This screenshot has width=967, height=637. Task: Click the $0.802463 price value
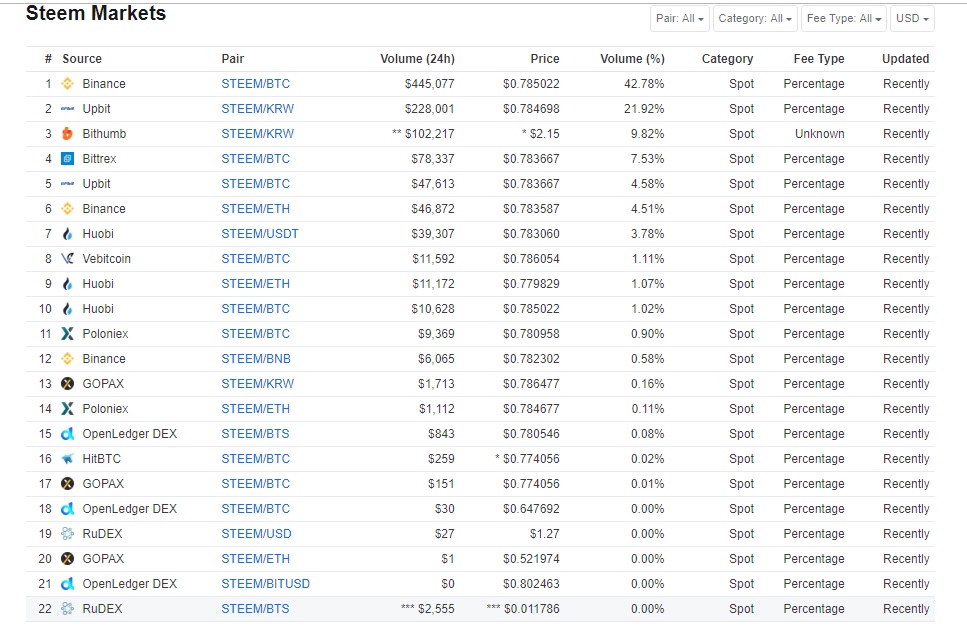(x=531, y=583)
